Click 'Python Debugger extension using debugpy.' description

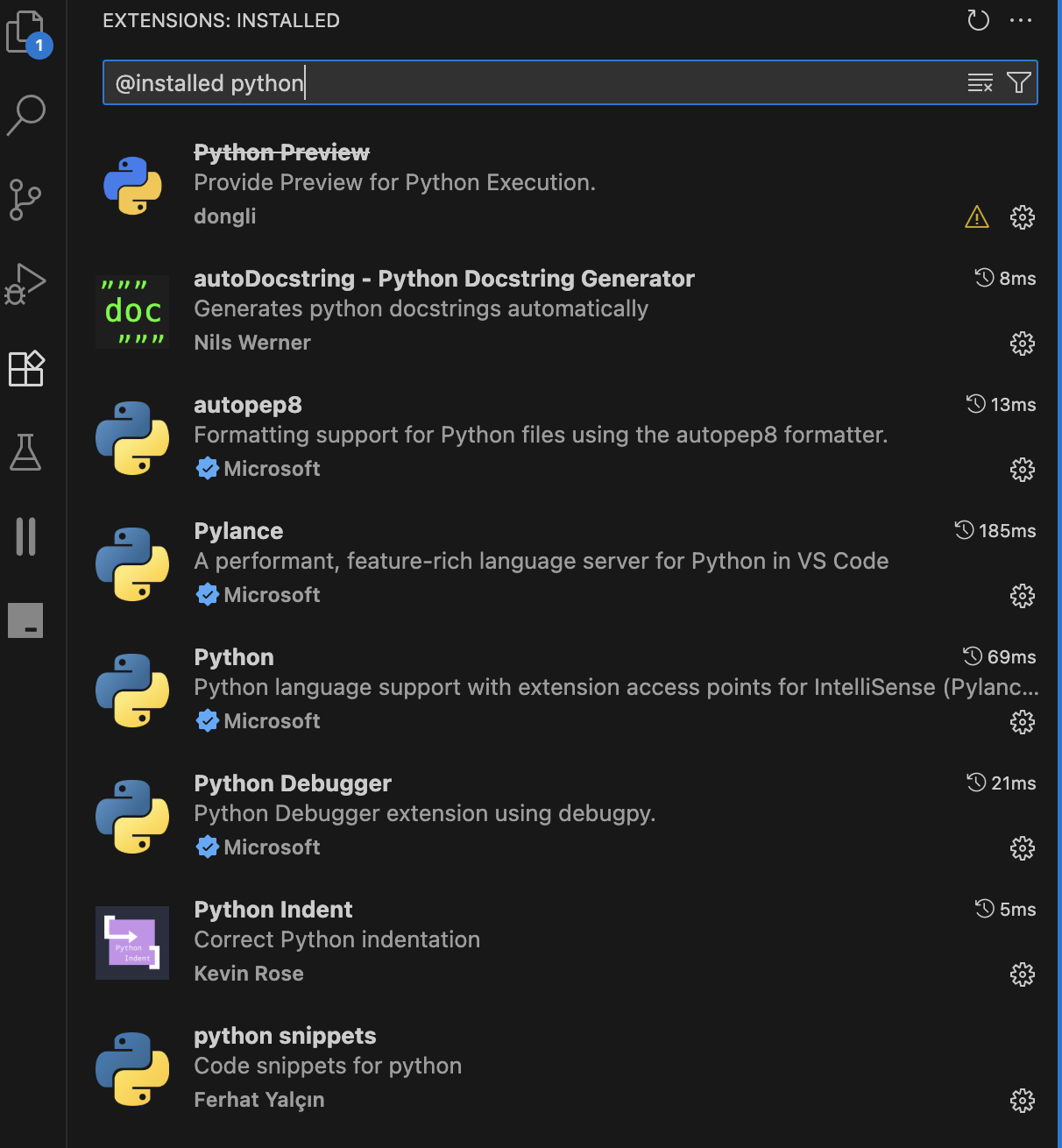[x=425, y=813]
